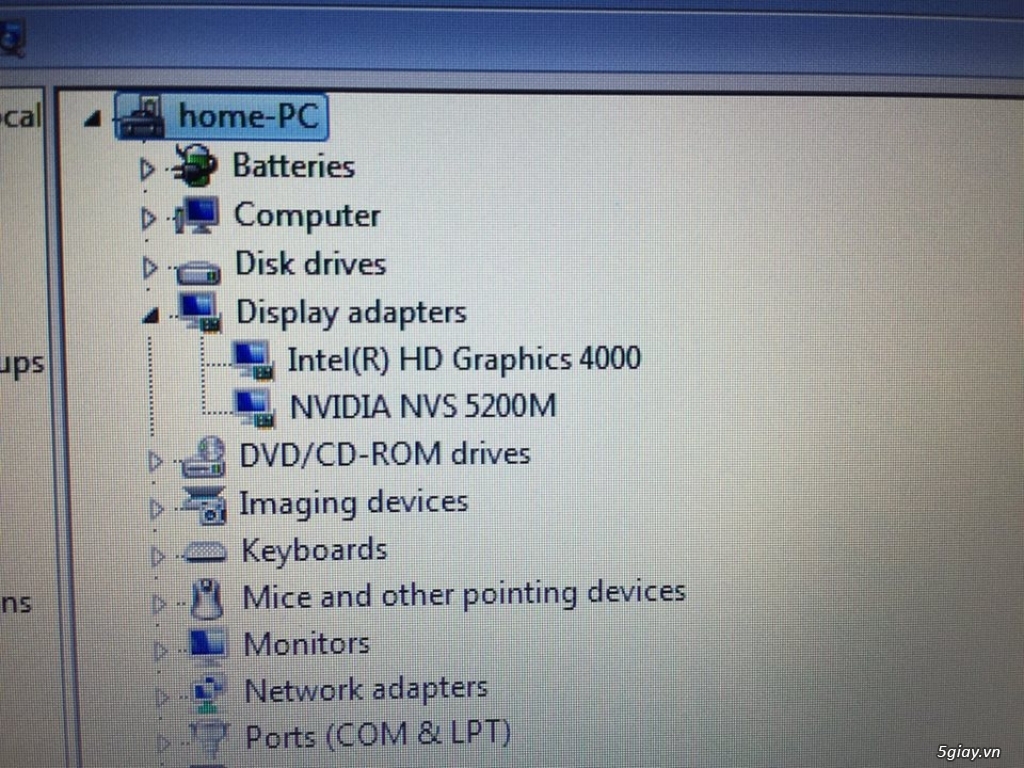Expand the Computer category

pos(149,218)
